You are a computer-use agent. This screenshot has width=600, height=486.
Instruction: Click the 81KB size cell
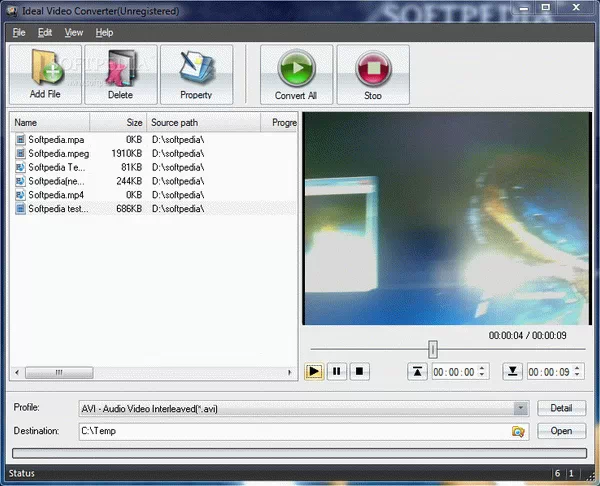click(x=132, y=167)
